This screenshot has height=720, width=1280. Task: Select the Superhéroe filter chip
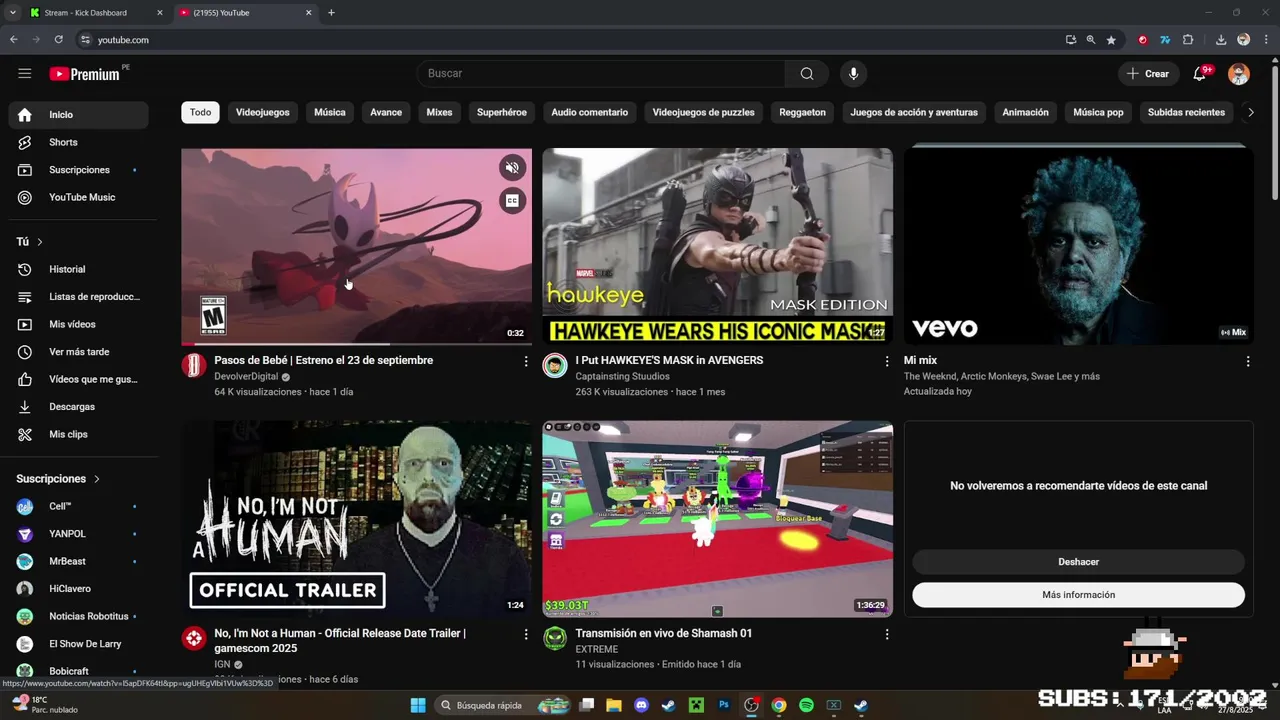coord(502,113)
